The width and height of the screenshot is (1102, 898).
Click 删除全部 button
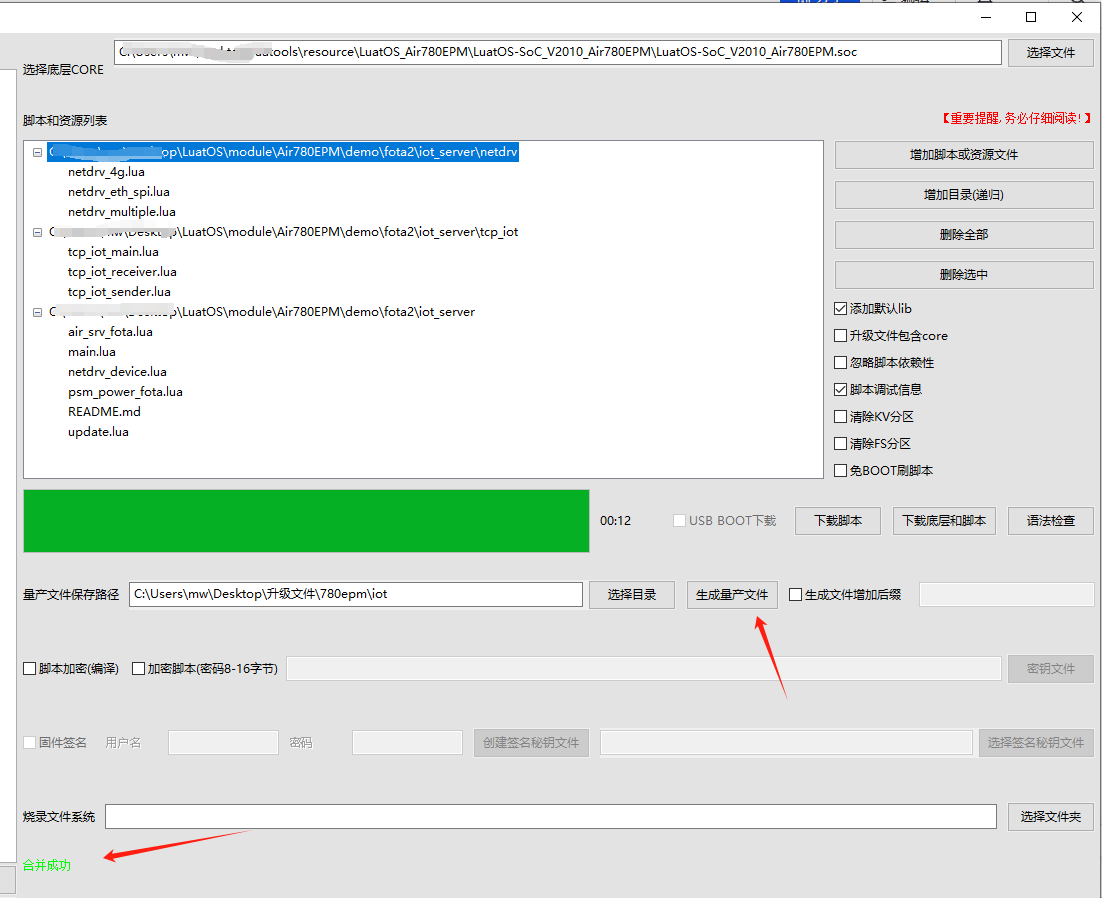point(964,235)
